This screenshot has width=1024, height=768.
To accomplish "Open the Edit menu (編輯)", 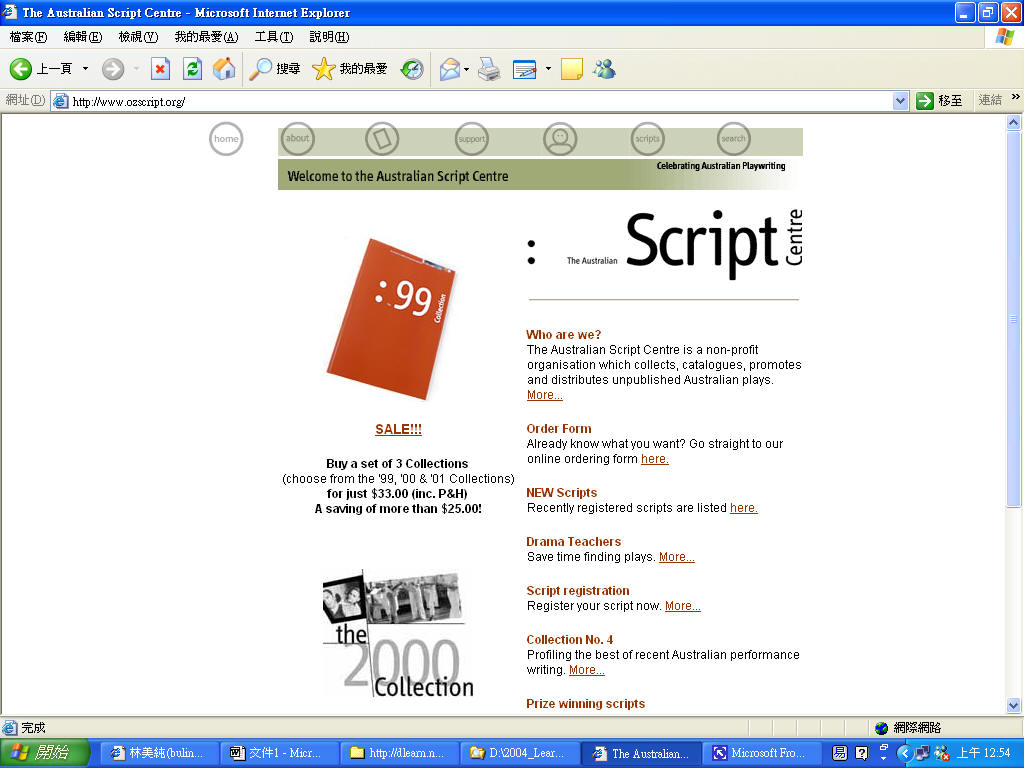I will pyautogui.click(x=83, y=37).
